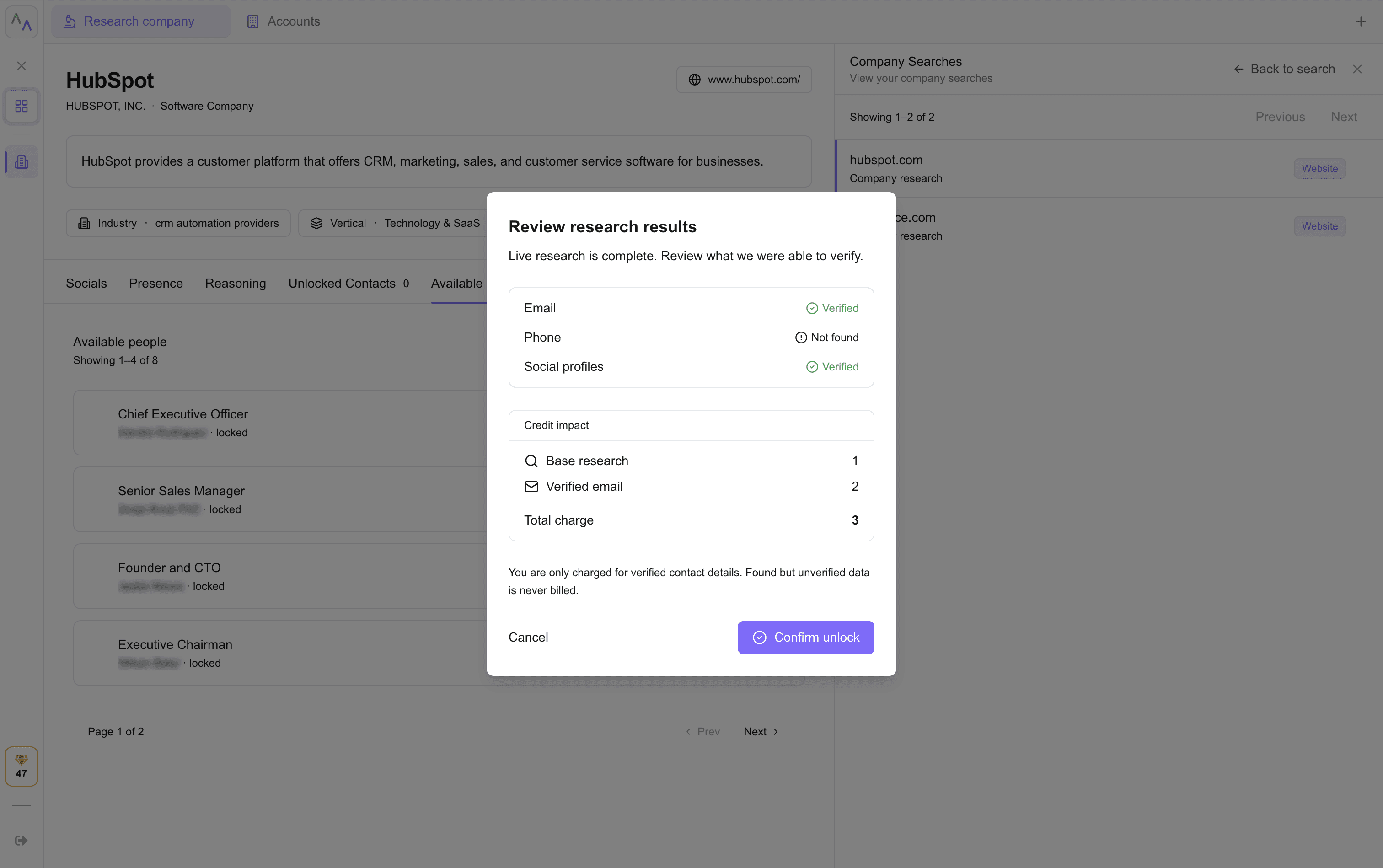Click the plus icon to add tab
Screen dimensions: 1383x868
1361,22
